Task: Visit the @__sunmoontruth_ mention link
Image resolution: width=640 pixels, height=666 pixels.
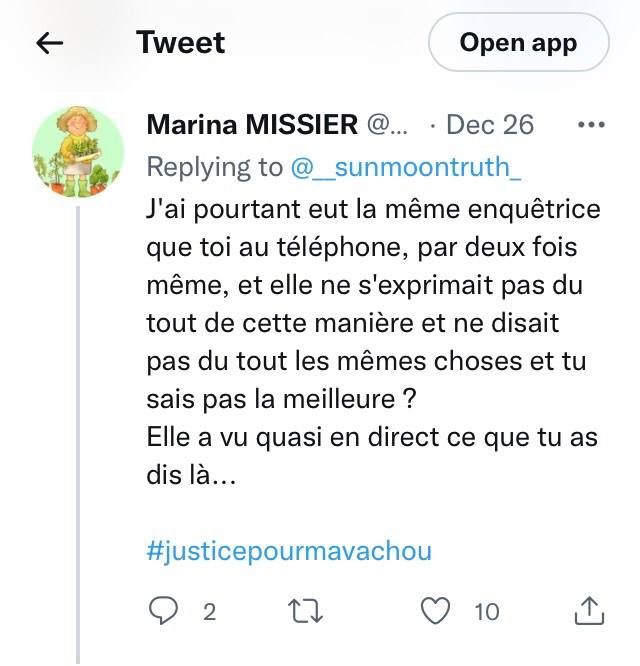Action: [404, 167]
